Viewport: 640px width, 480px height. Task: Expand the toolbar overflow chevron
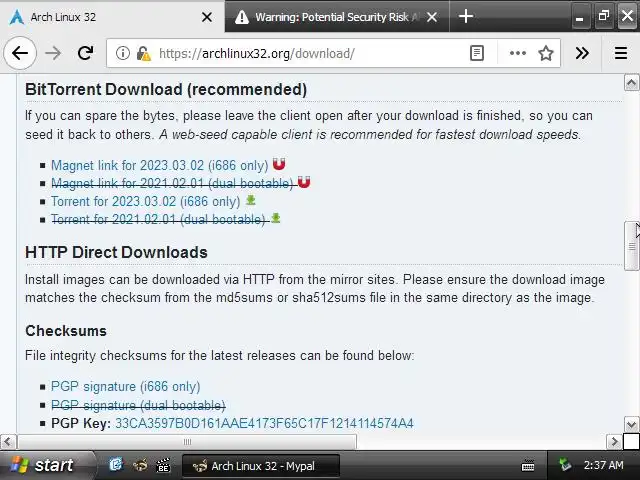582,53
